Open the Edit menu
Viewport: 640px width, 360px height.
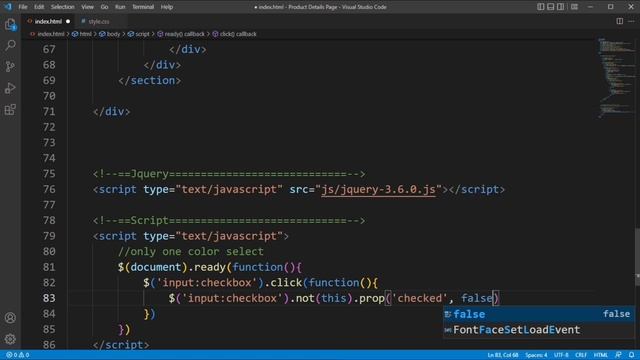pyautogui.click(x=39, y=7)
